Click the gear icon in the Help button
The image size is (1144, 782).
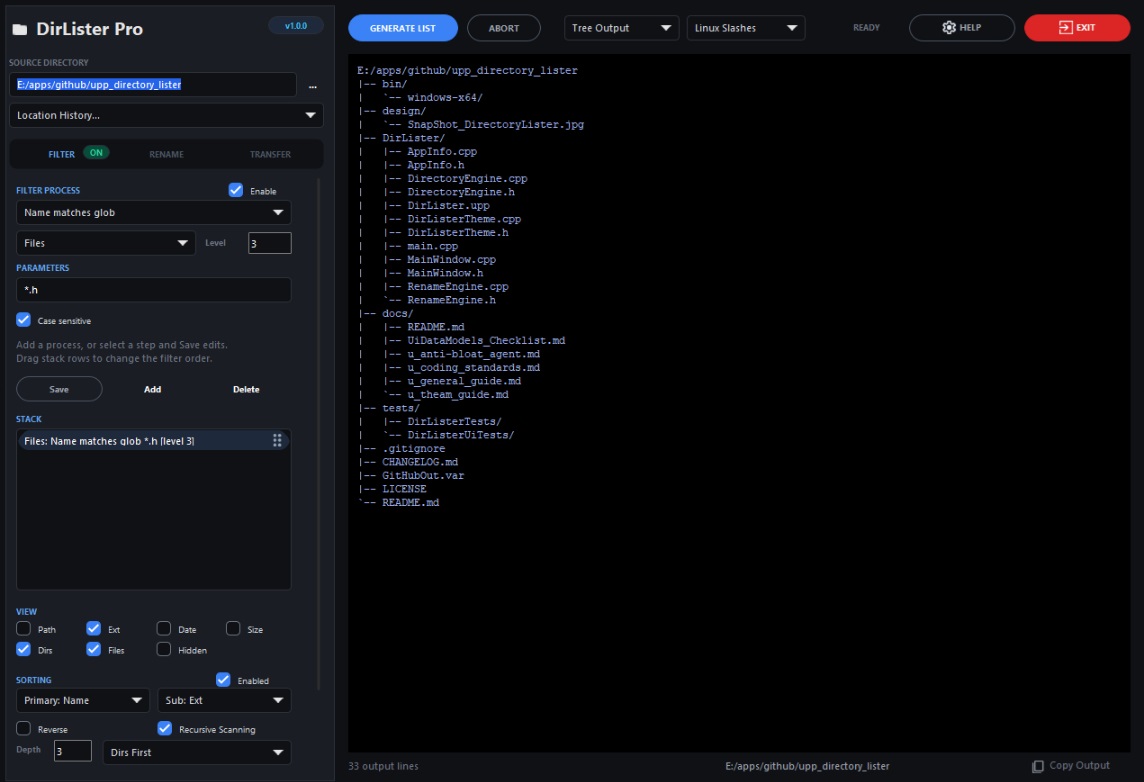[x=948, y=28]
